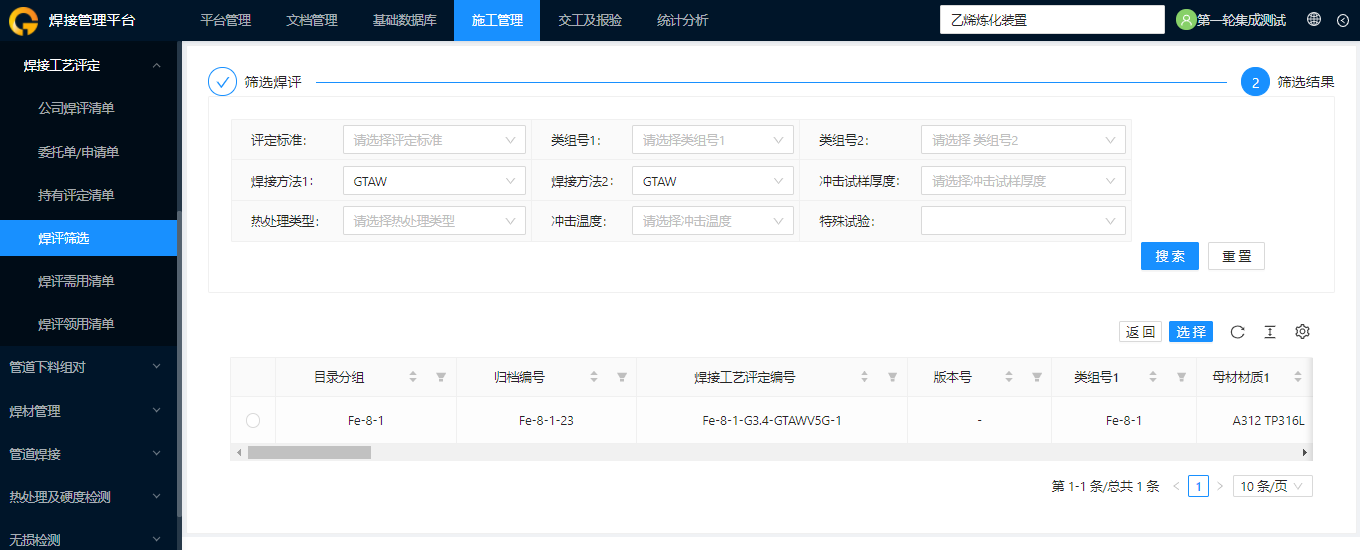This screenshot has height=550, width=1360.
Task: Switch to the 统计分析 tab
Action: (x=682, y=20)
